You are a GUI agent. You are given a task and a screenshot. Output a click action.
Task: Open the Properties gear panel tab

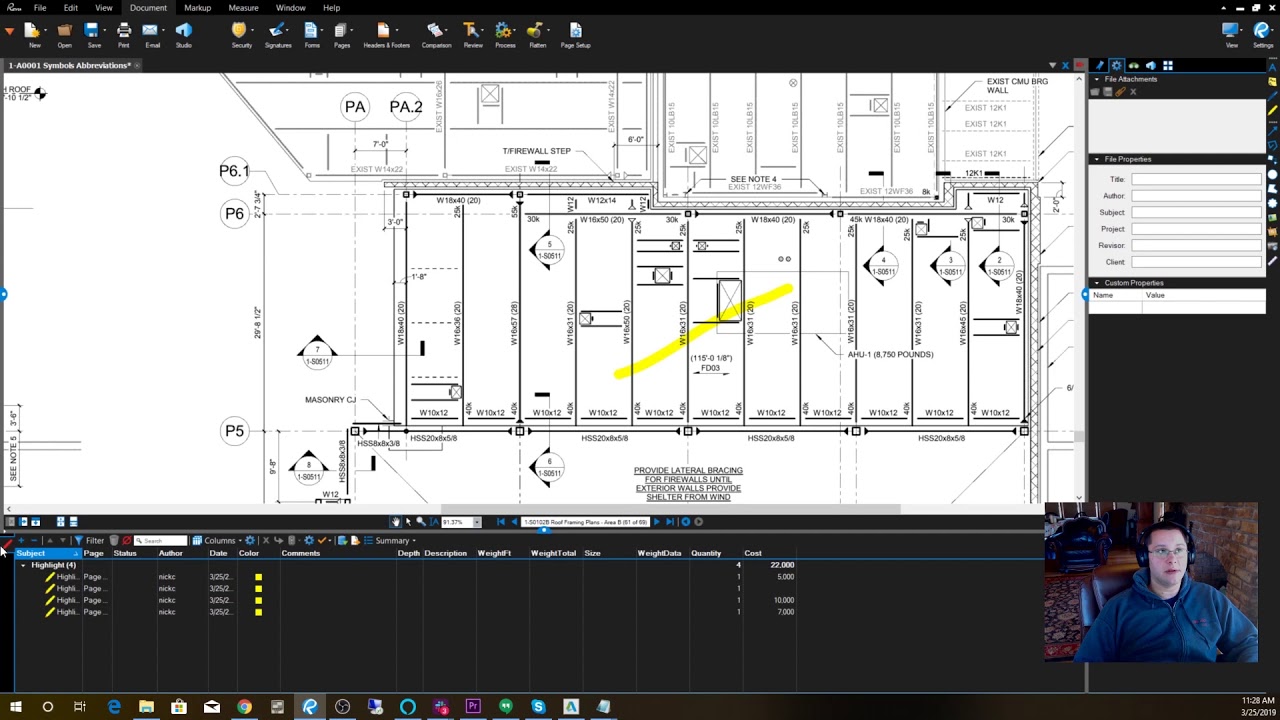coord(1116,65)
